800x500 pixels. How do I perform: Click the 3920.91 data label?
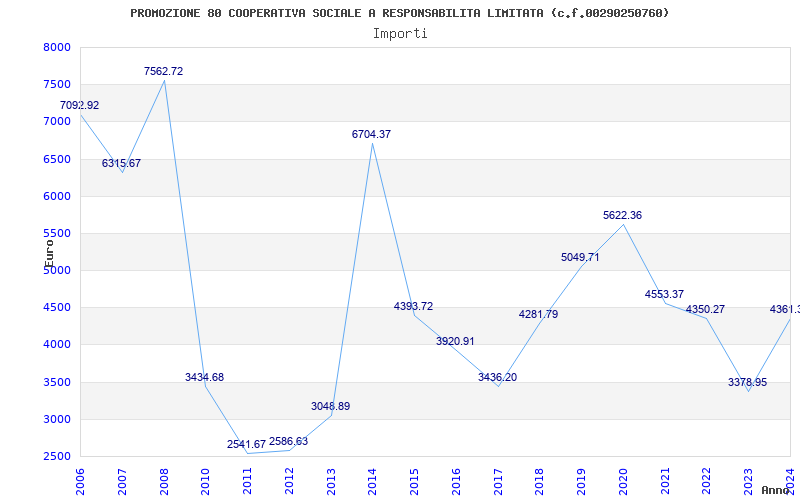pyautogui.click(x=455, y=341)
